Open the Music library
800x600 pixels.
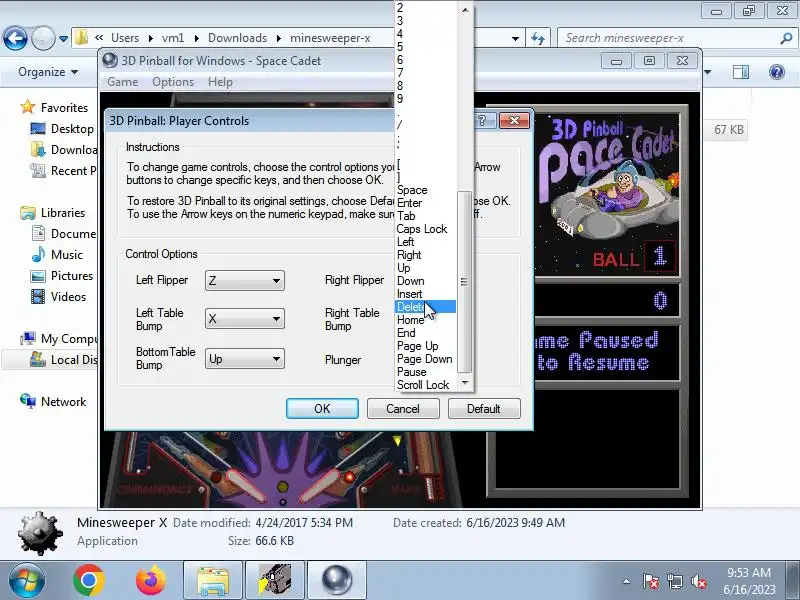click(57, 254)
